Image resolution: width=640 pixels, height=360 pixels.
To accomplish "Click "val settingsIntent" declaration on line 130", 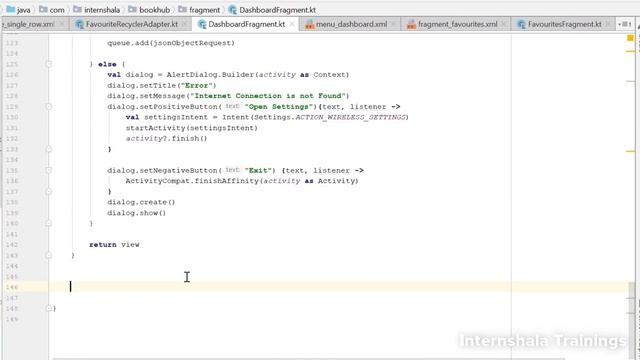I will tap(167, 117).
